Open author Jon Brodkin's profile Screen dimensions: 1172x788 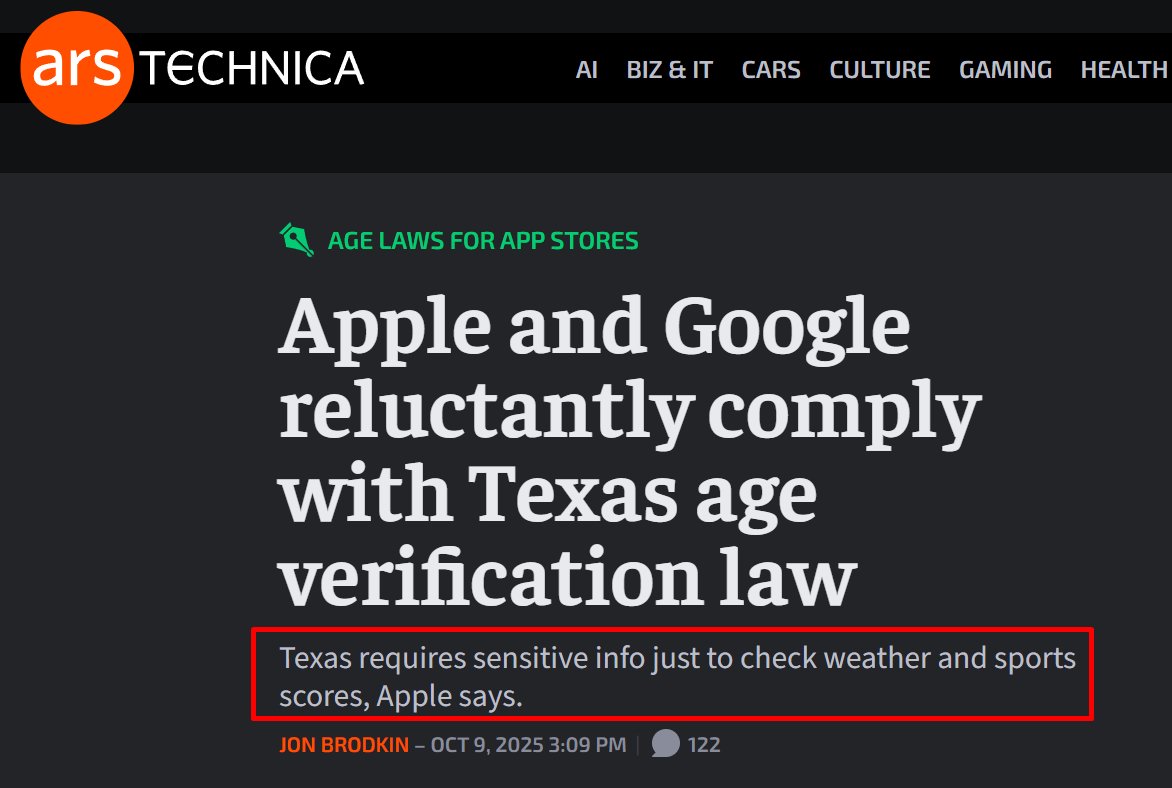tap(344, 745)
